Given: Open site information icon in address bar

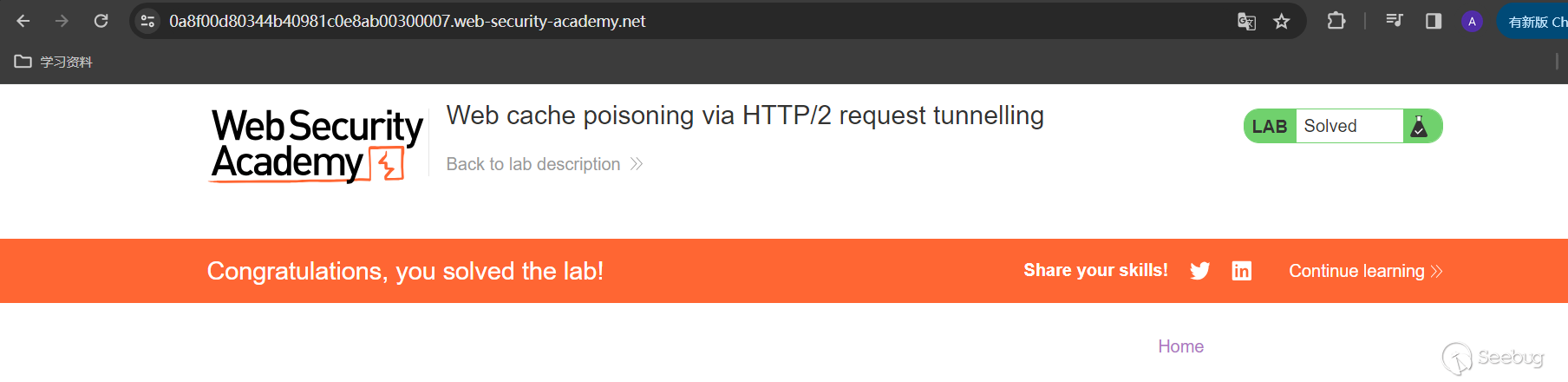Looking at the screenshot, I should 147,21.
